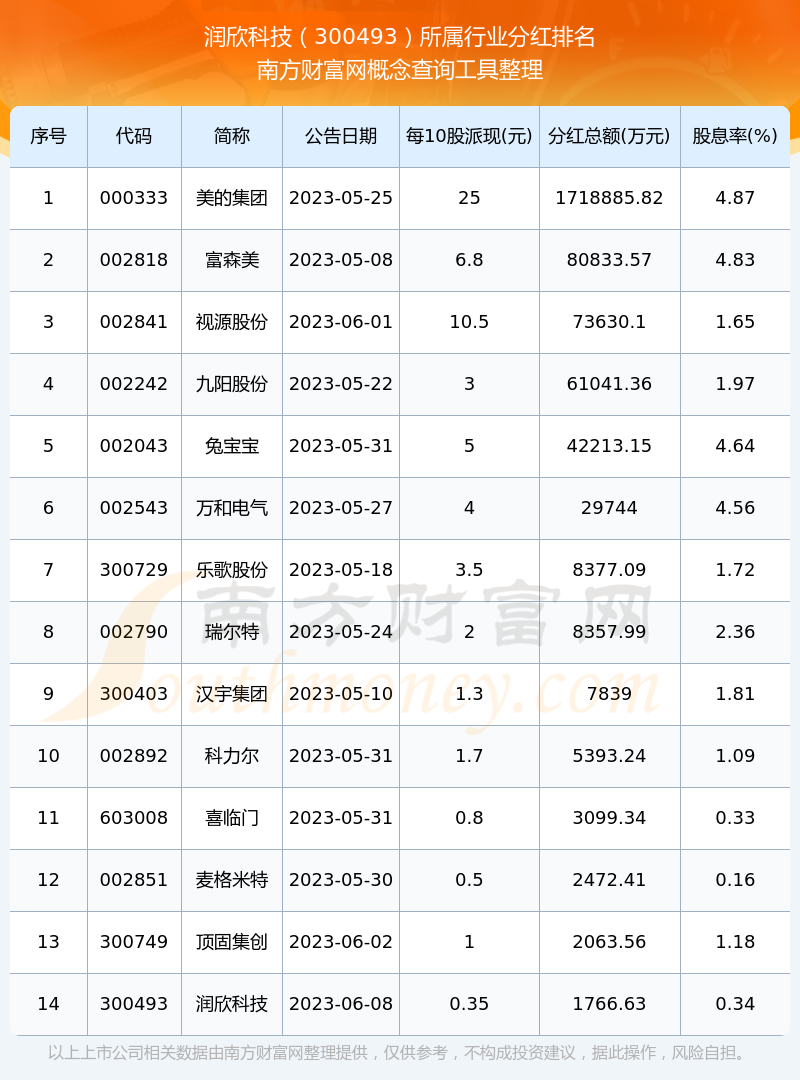Open the 美的集团 stock name
The width and height of the screenshot is (800, 1080).
pos(231,198)
